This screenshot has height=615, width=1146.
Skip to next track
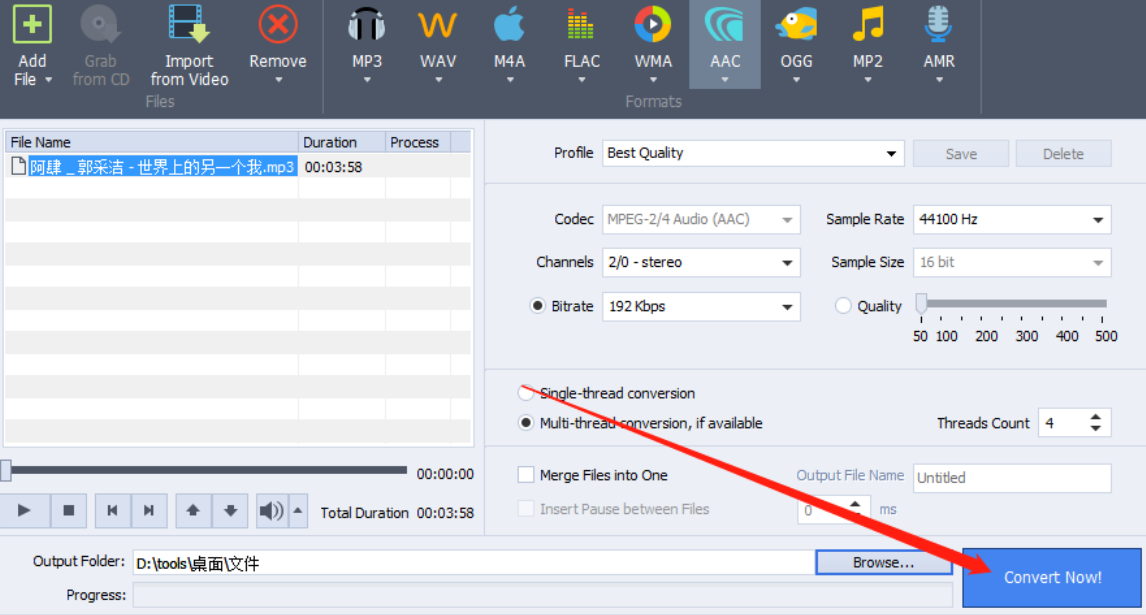pos(149,510)
